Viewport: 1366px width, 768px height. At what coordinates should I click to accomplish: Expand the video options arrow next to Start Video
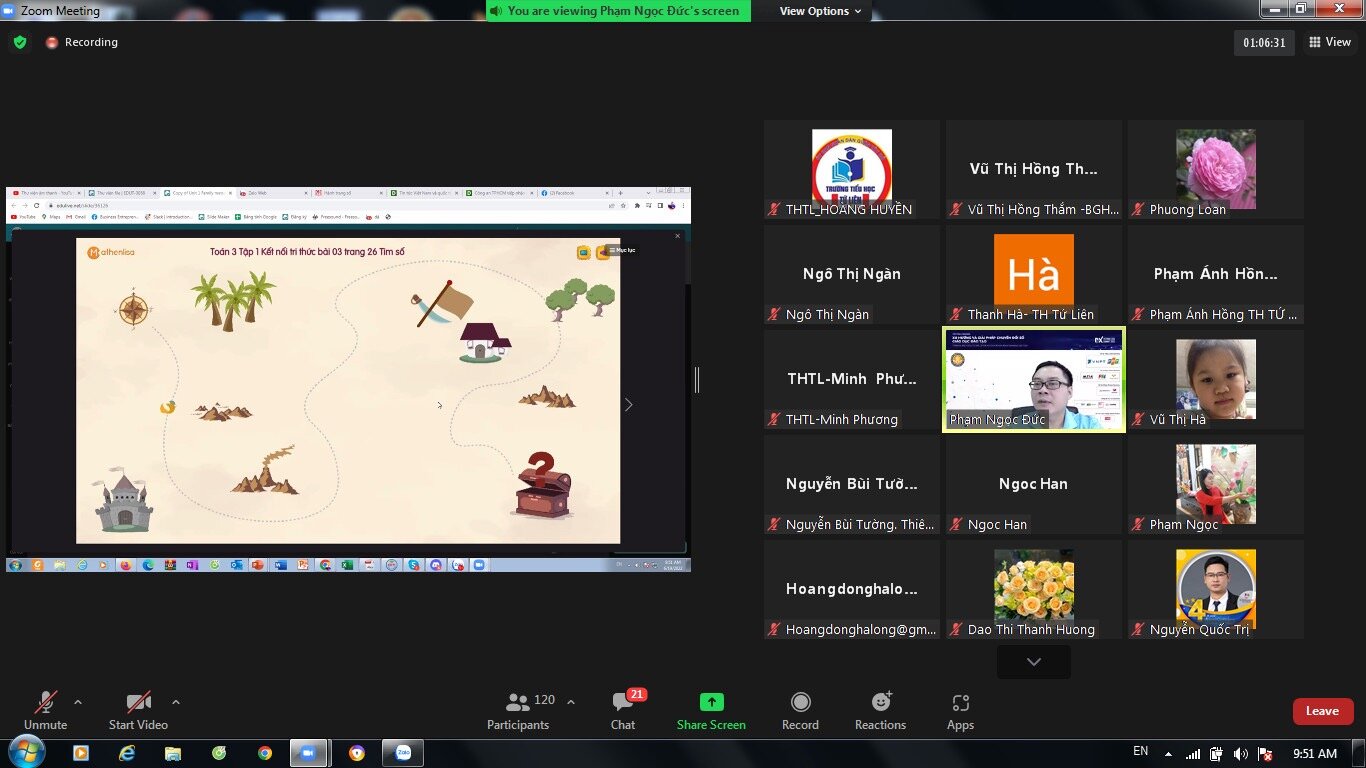tap(175, 702)
